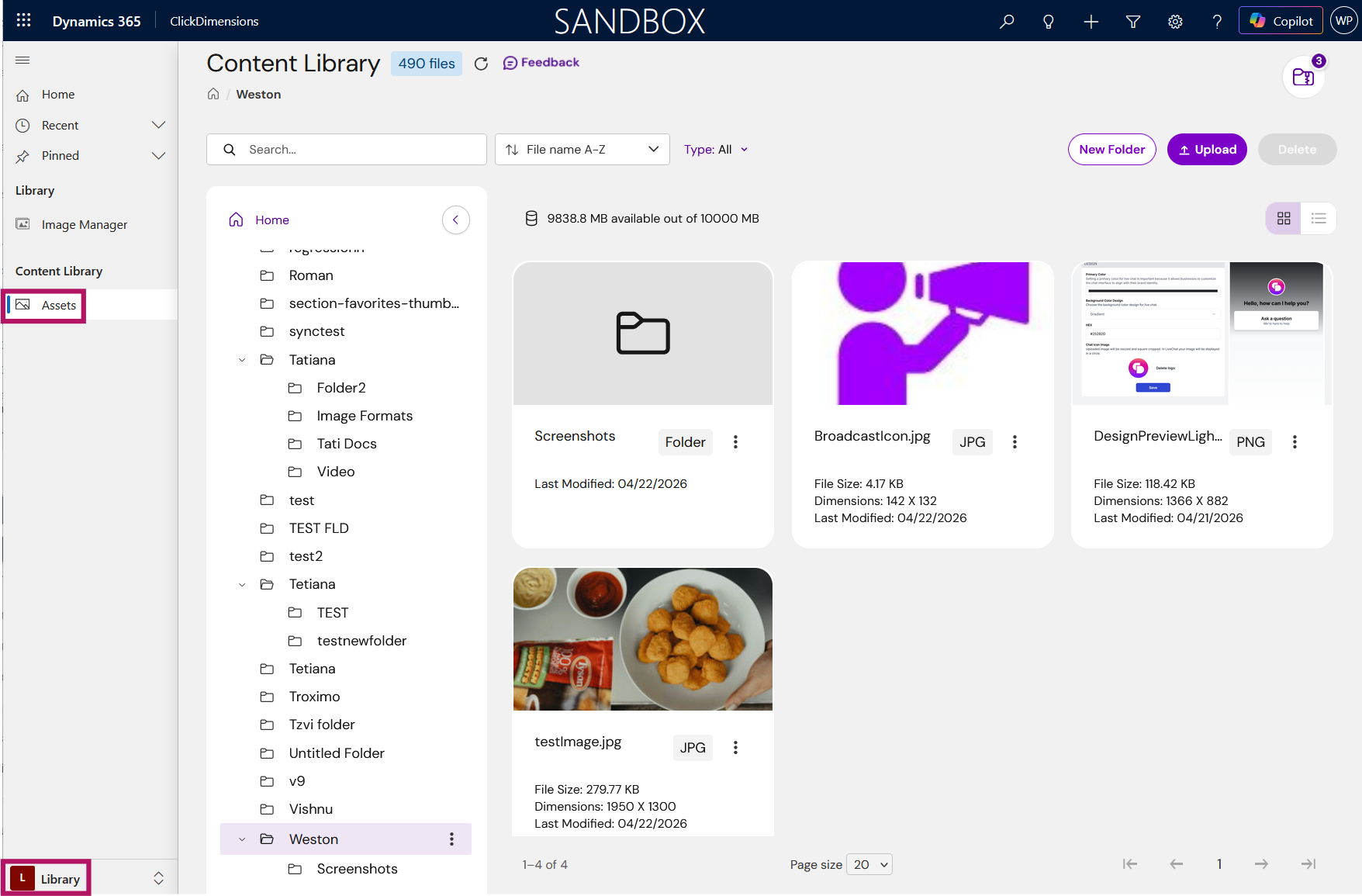Viewport: 1362px width, 896px height.
Task: Select testnewfolder in tree
Action: pyautogui.click(x=361, y=641)
